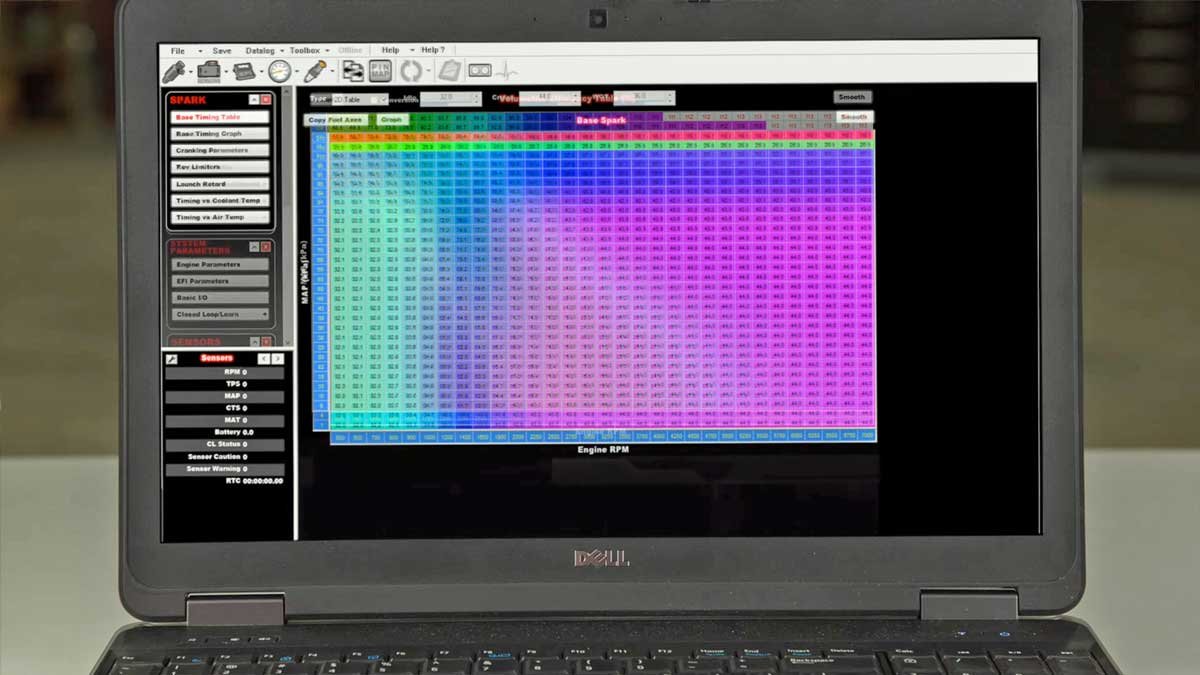Open the File menu

click(178, 50)
